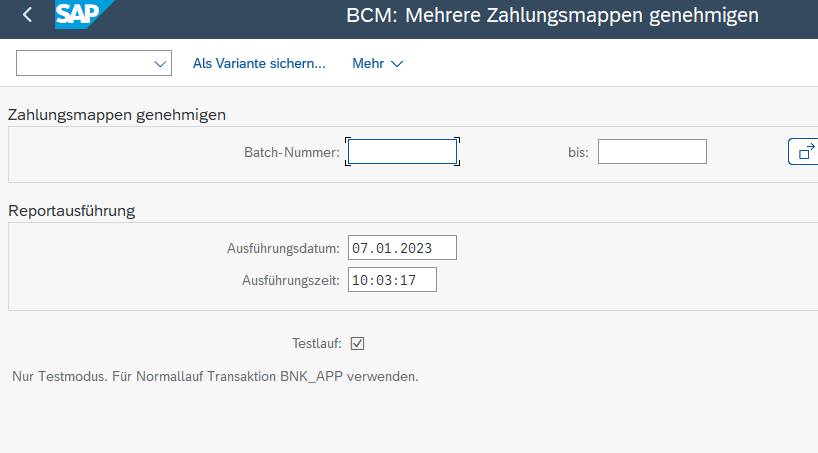The image size is (818, 453).
Task: Open multiple selection for Batch-Nummer
Action: 804,152
